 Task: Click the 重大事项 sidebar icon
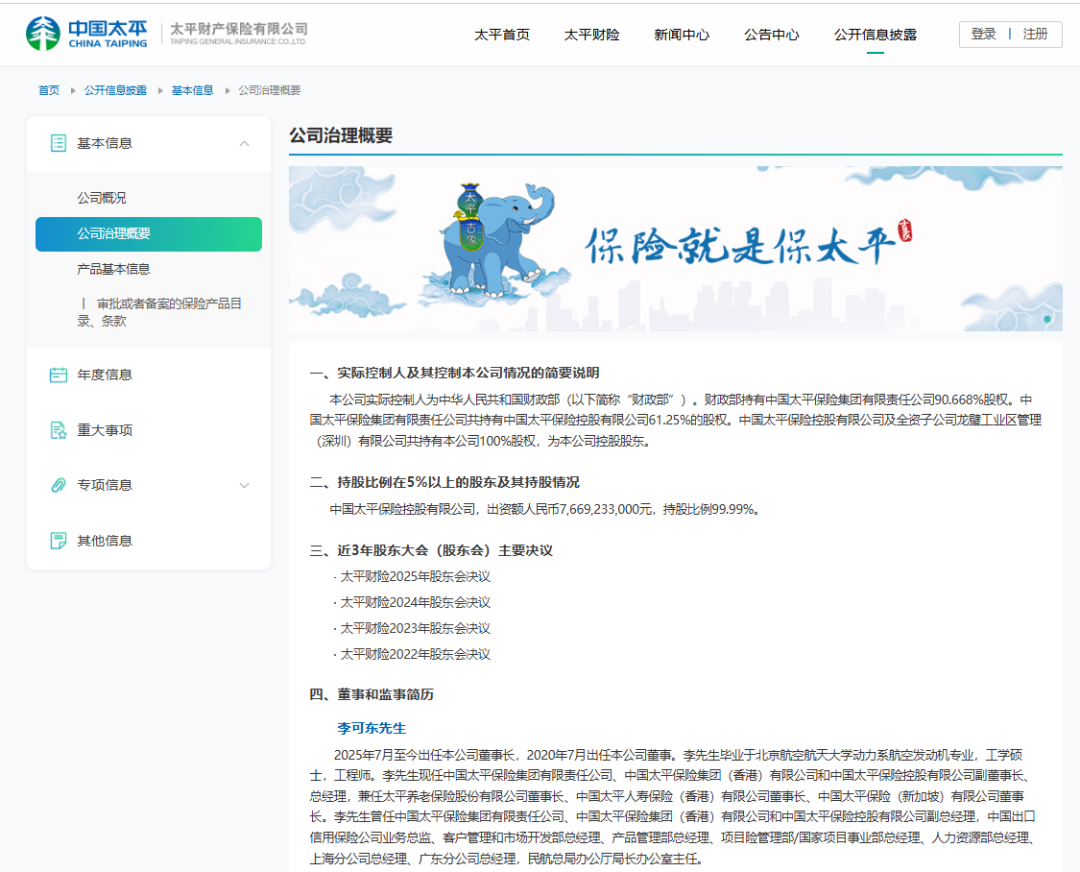59,430
